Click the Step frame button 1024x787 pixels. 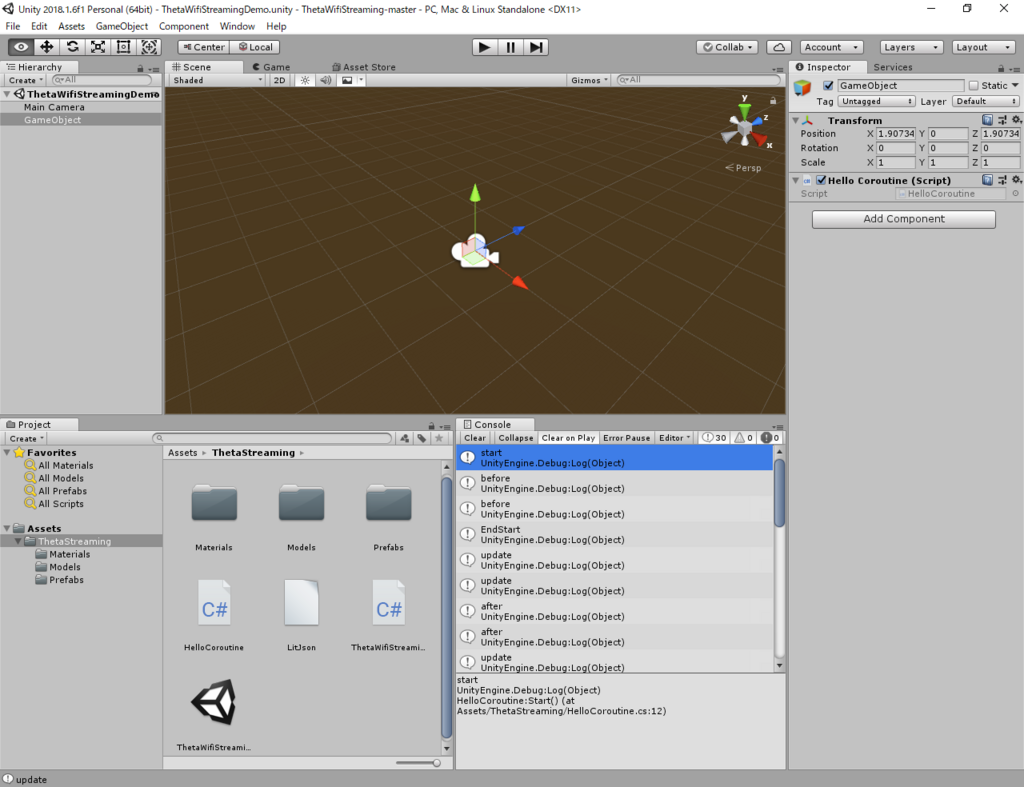pos(536,47)
